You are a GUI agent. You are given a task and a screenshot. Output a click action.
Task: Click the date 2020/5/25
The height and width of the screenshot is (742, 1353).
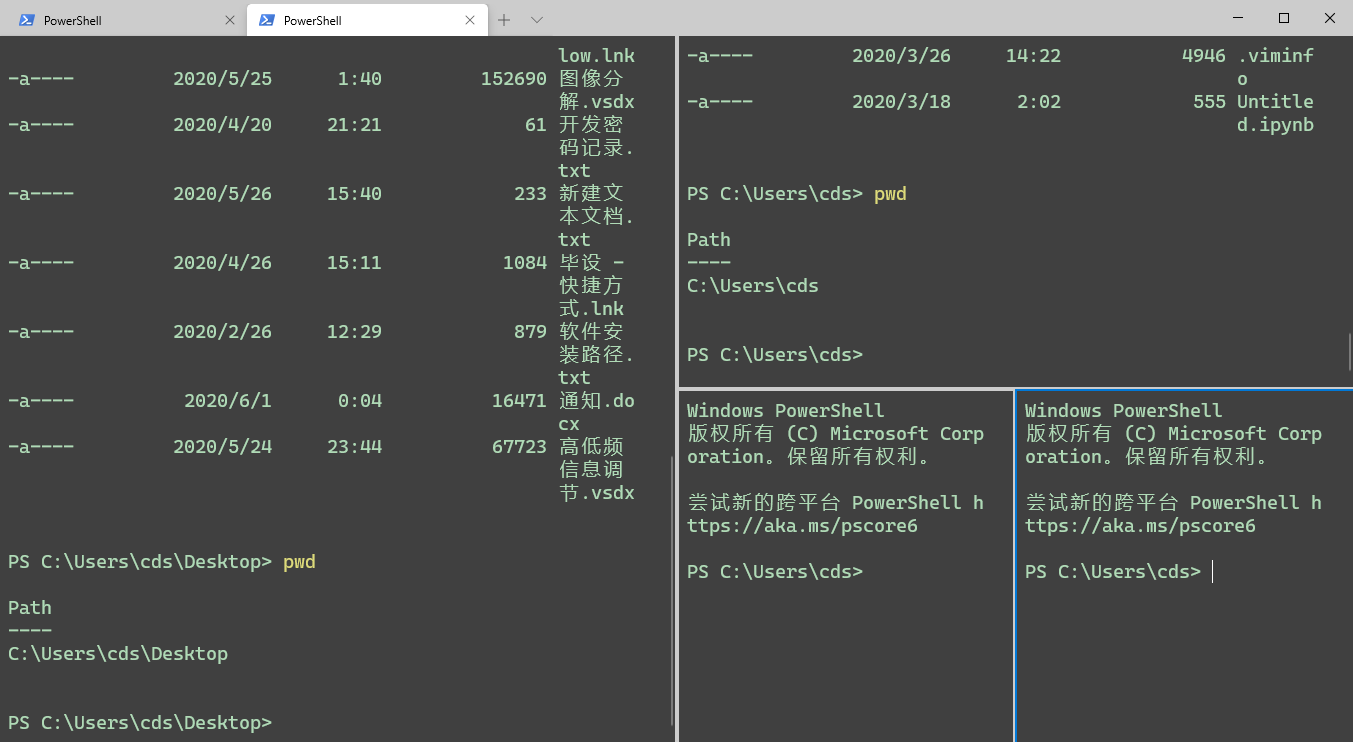pyautogui.click(x=222, y=79)
